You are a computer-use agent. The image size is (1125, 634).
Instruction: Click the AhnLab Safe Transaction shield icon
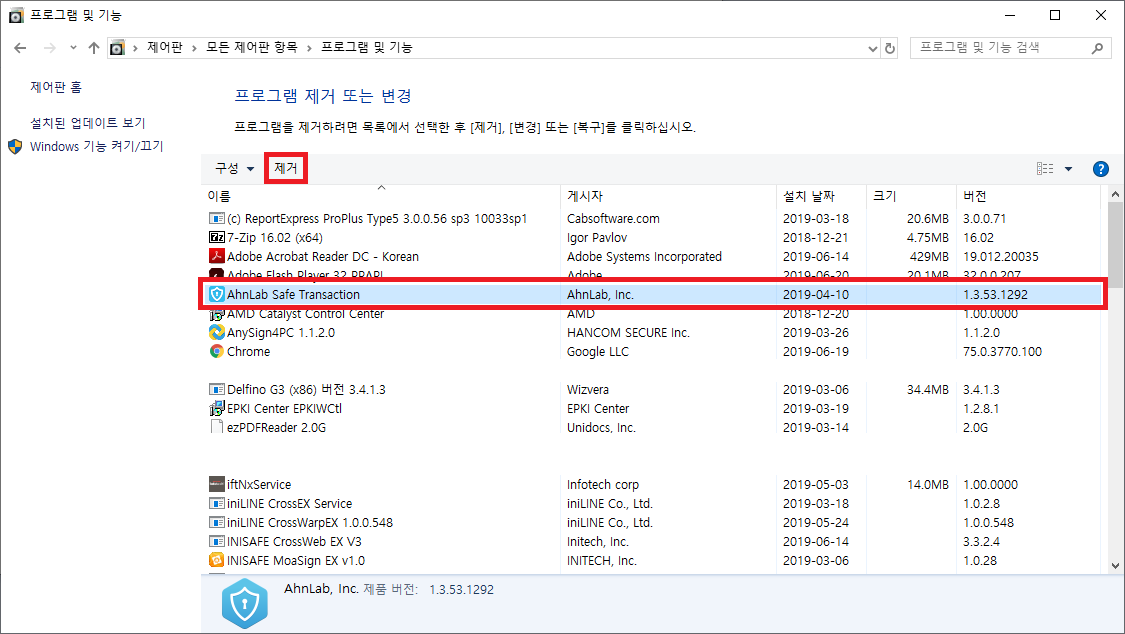pos(216,294)
